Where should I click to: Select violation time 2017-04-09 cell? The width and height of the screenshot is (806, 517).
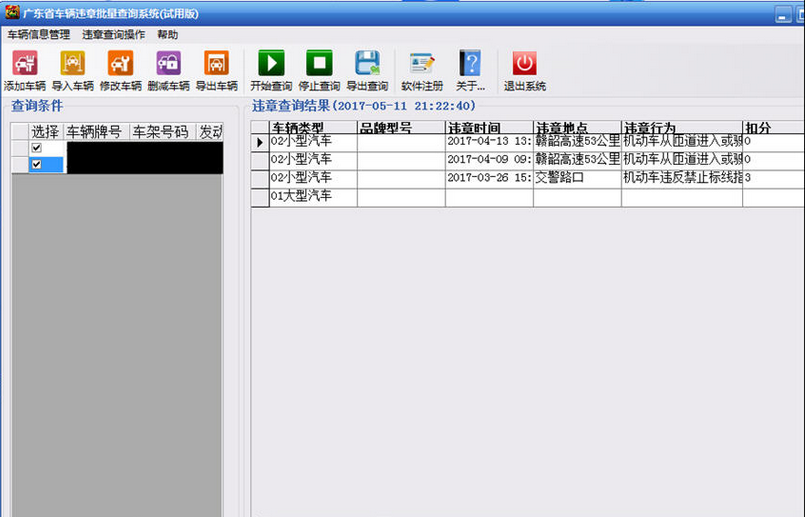click(x=489, y=160)
